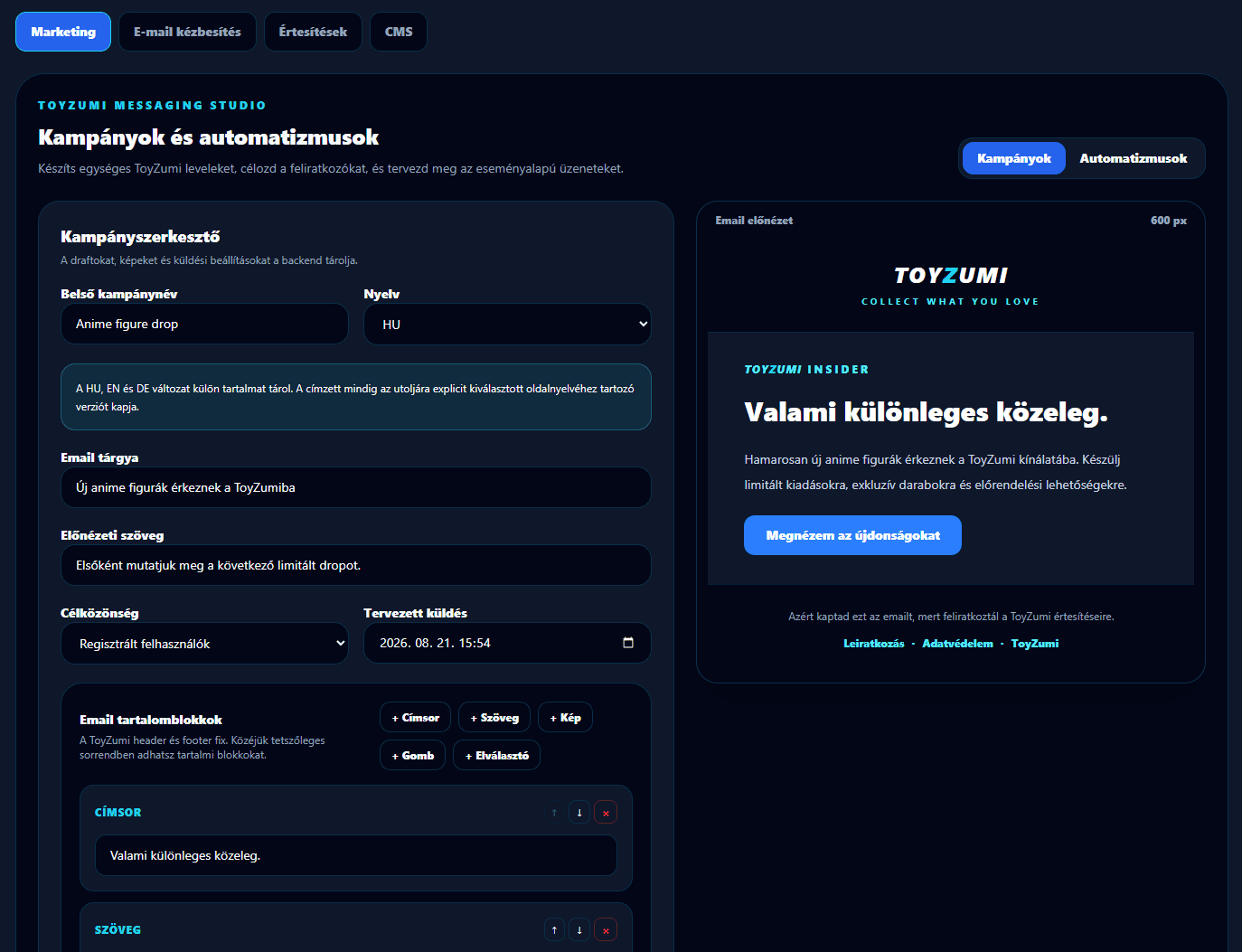Click the TOYZUMI MESSAGING STUDIO label

(152, 106)
